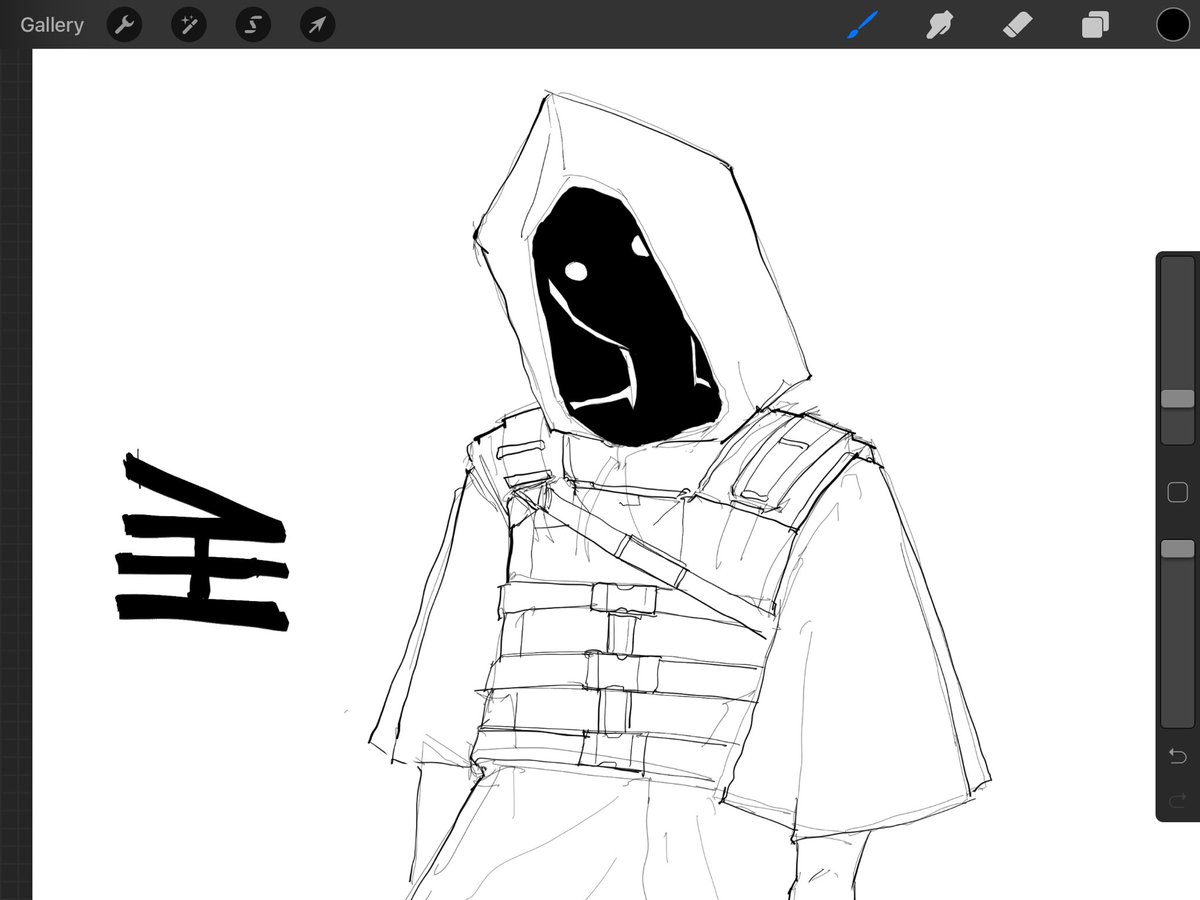Screen dimensions: 1200x900
Task: Open the Layers panel
Action: coord(1095,25)
